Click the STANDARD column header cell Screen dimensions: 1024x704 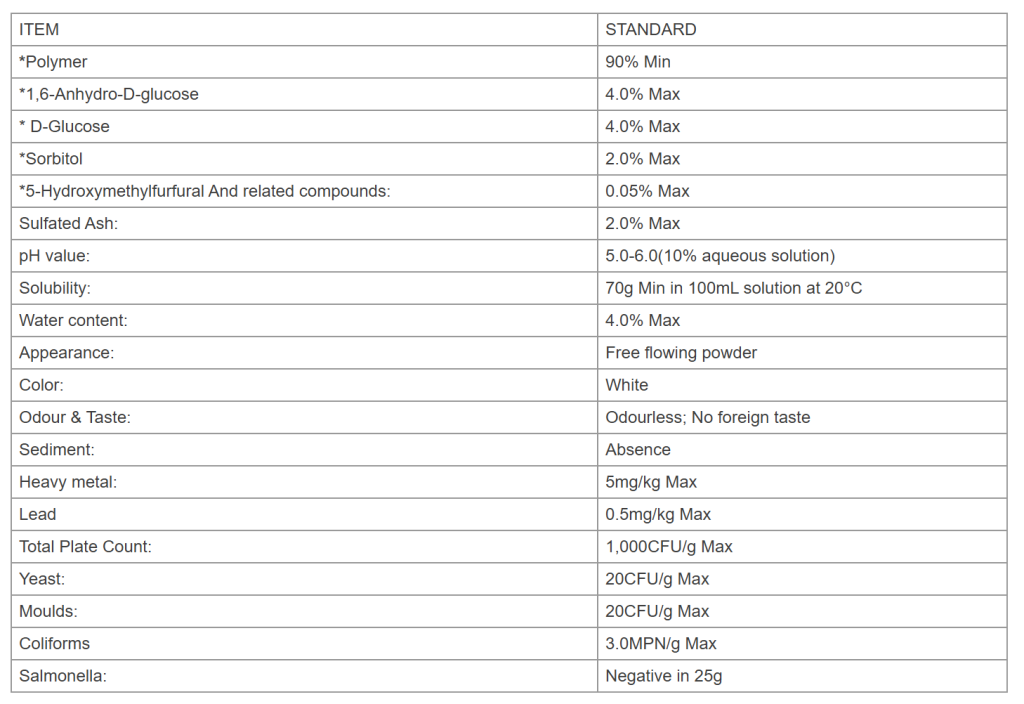tap(802, 29)
